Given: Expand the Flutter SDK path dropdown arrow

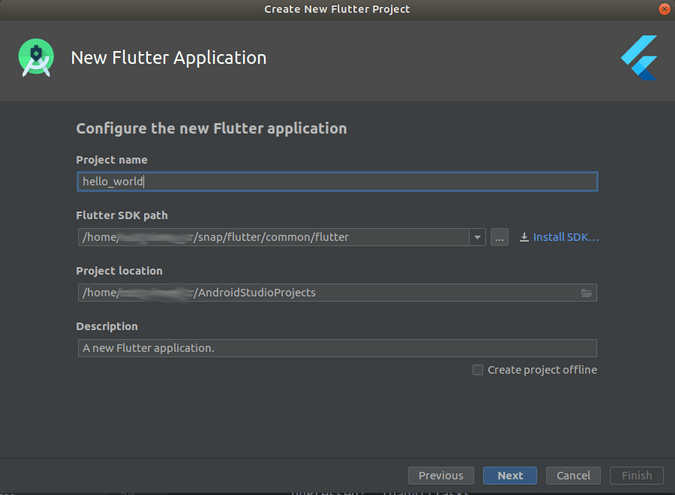Looking at the screenshot, I should pyautogui.click(x=477, y=238).
